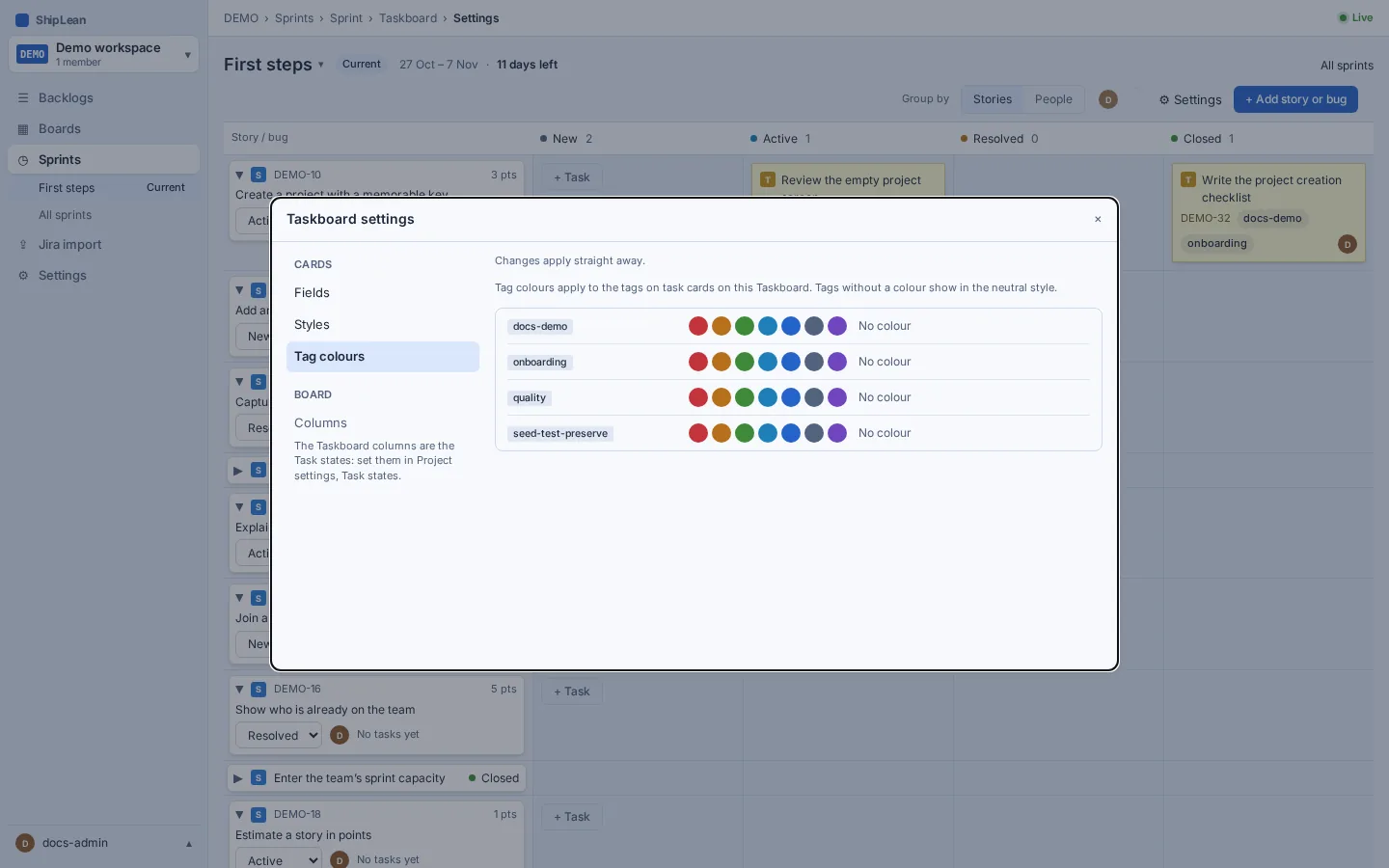Click the ShipLean logo icon
The width and height of the screenshot is (1389, 868).
pos(22,19)
